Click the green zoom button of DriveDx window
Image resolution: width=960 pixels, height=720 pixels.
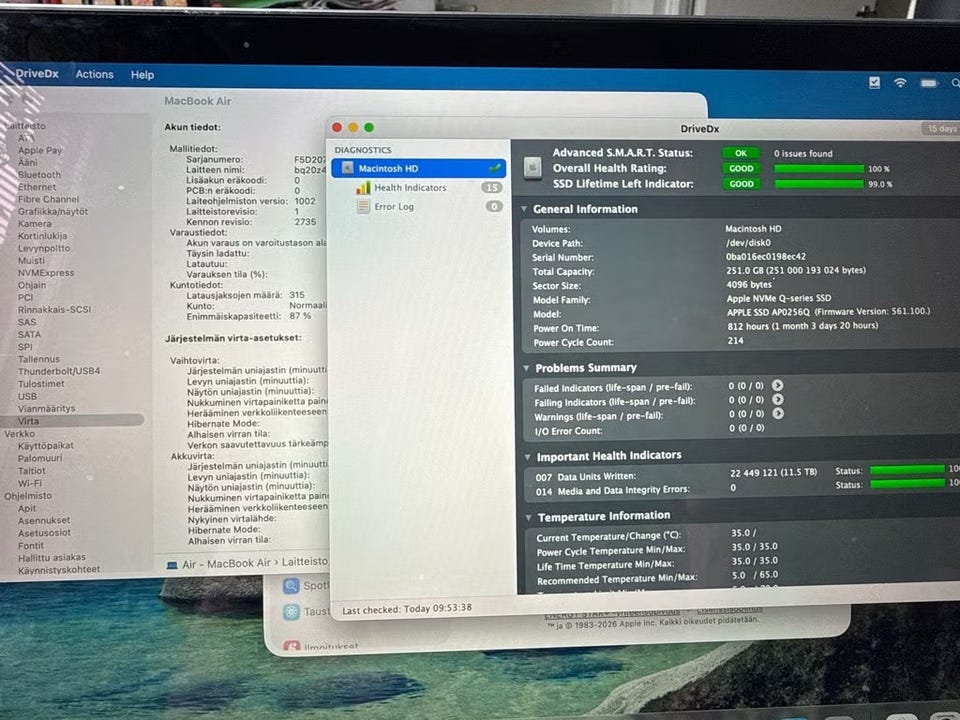pos(369,127)
